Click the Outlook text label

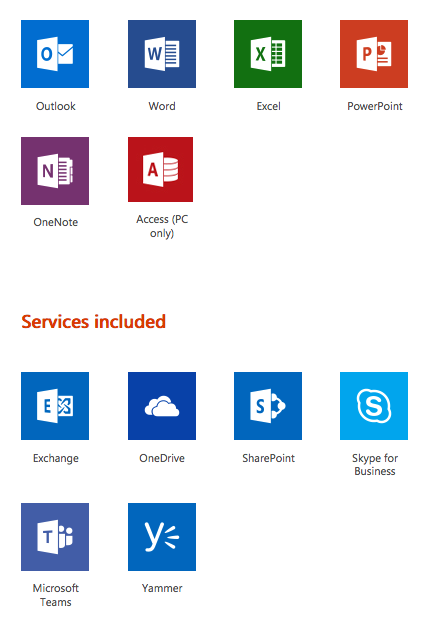click(x=56, y=106)
